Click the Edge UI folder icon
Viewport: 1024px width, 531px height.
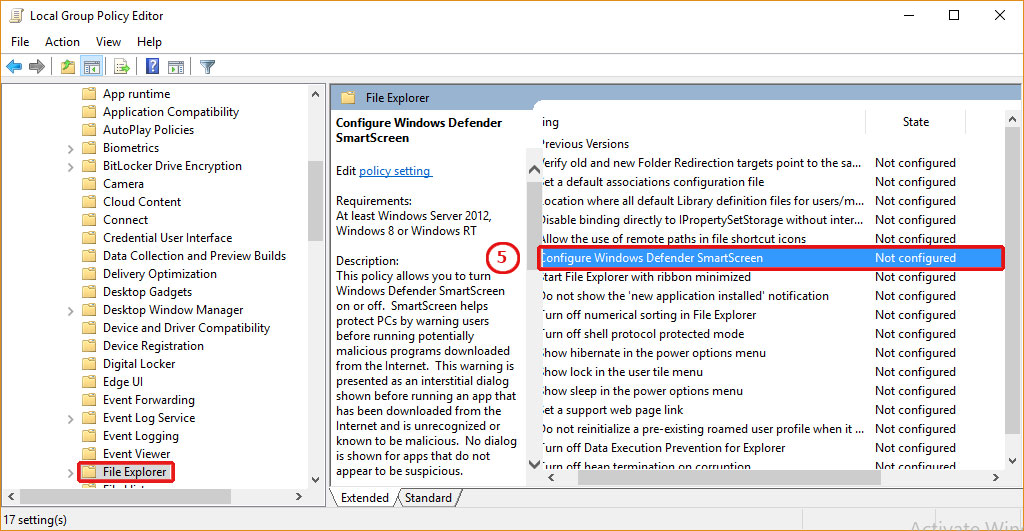[89, 382]
